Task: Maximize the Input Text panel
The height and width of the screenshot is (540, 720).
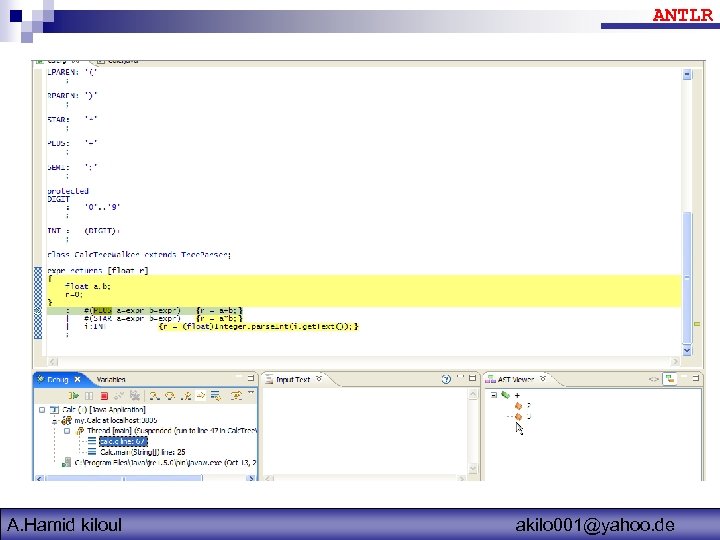Action: click(472, 378)
